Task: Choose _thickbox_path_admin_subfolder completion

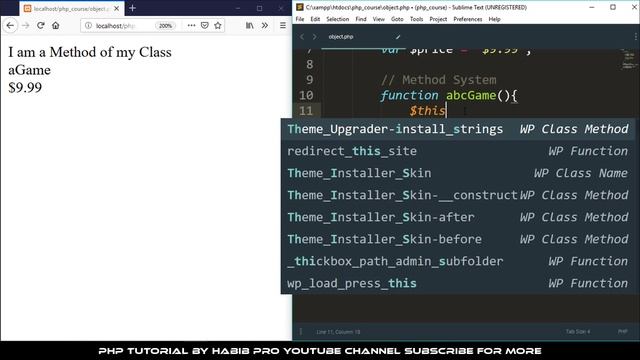Action: 458,262
